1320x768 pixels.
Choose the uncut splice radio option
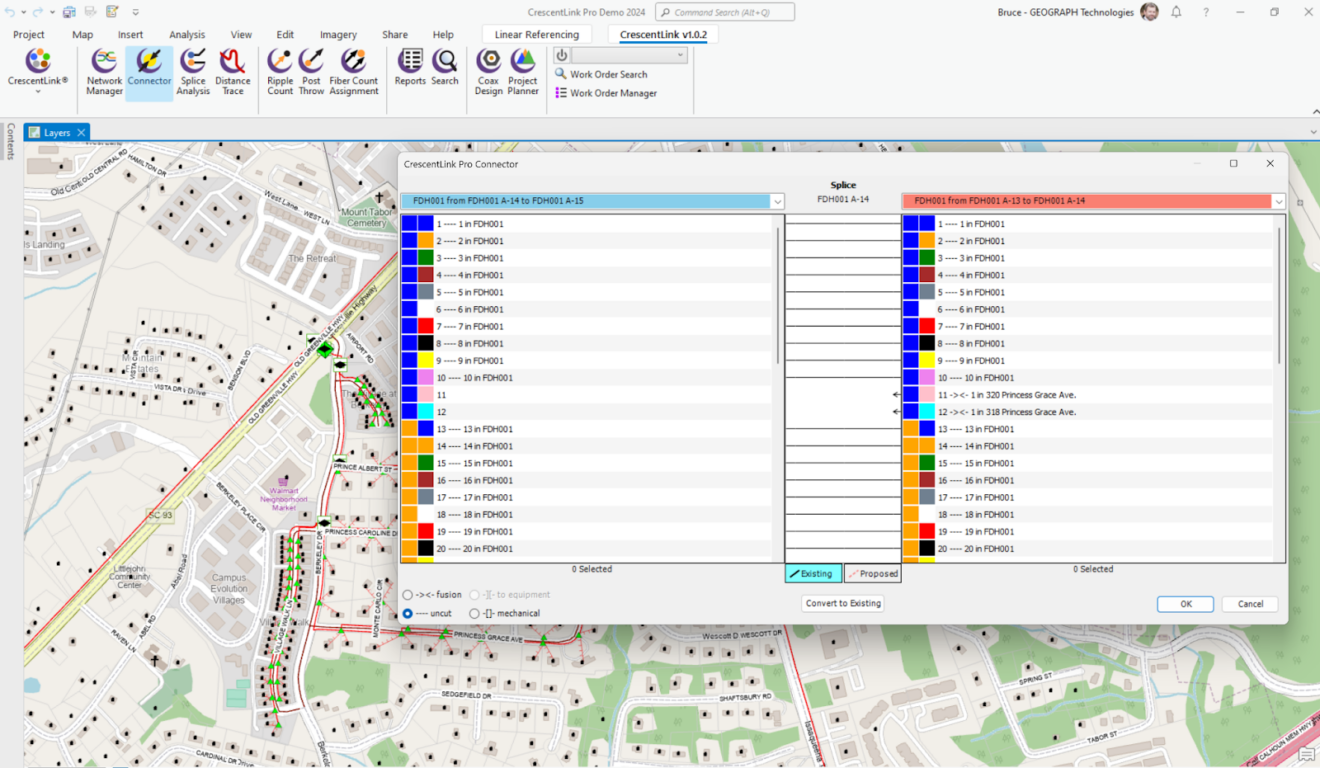408,613
